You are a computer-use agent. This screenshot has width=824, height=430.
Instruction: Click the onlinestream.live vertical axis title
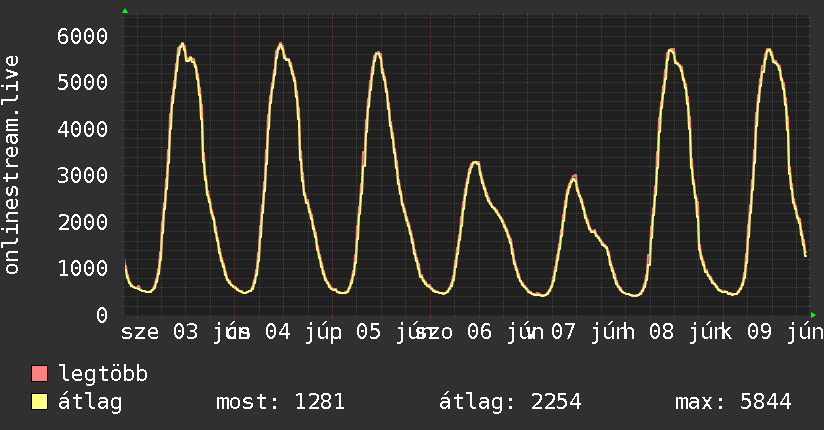point(11,165)
